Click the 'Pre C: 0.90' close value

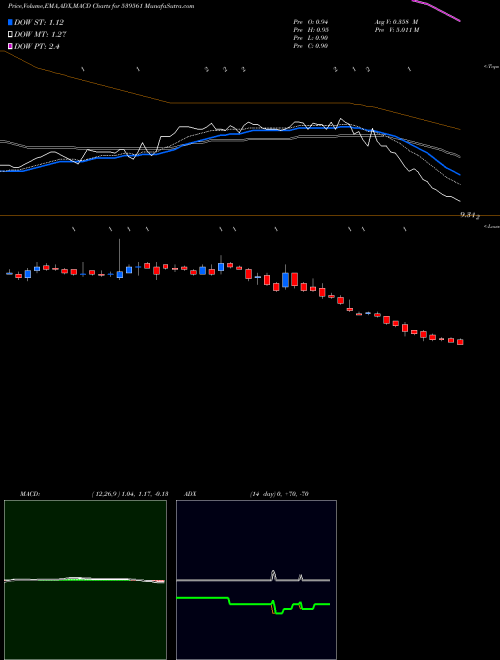(311, 46)
